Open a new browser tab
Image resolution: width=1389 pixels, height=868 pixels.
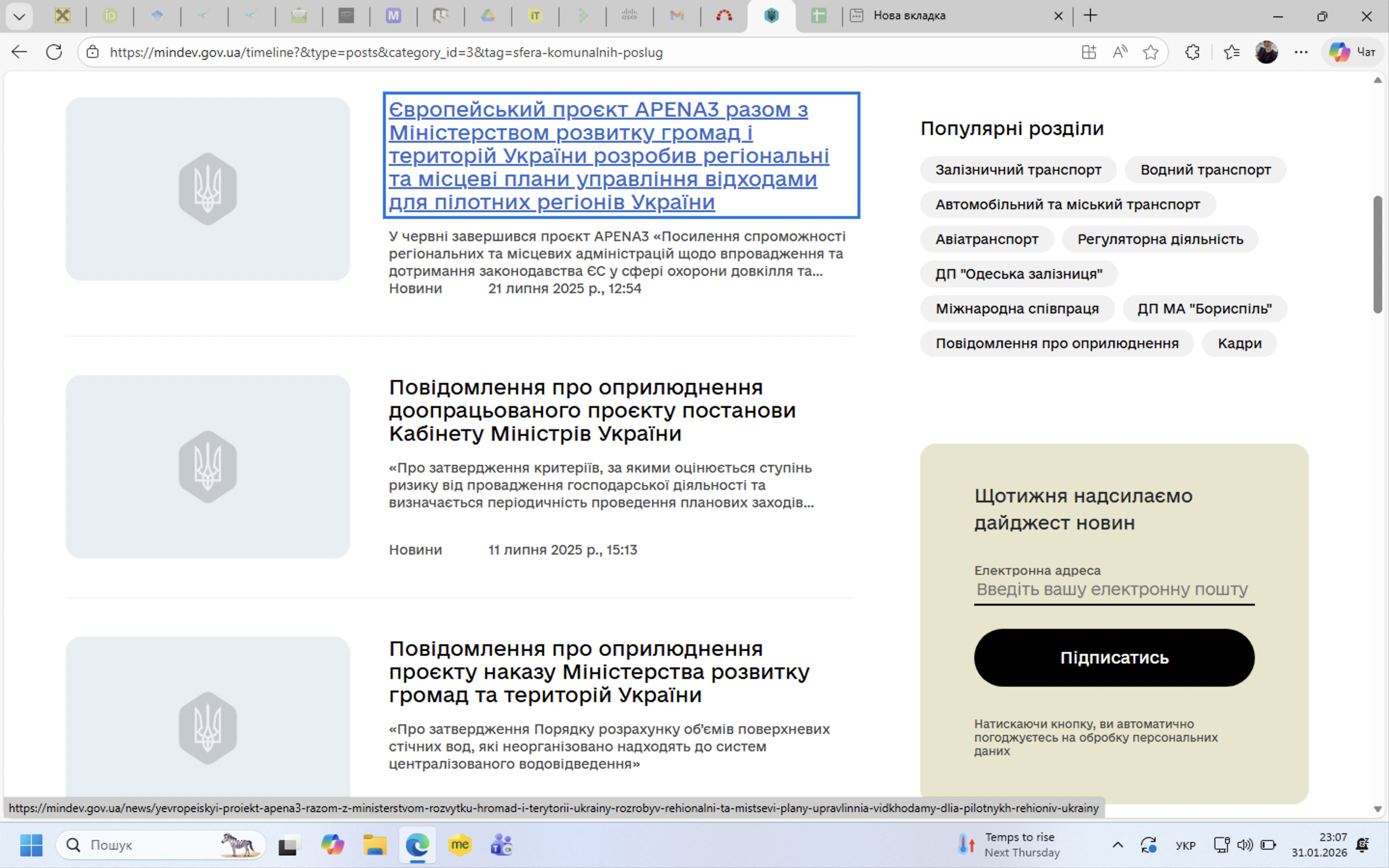(1090, 16)
